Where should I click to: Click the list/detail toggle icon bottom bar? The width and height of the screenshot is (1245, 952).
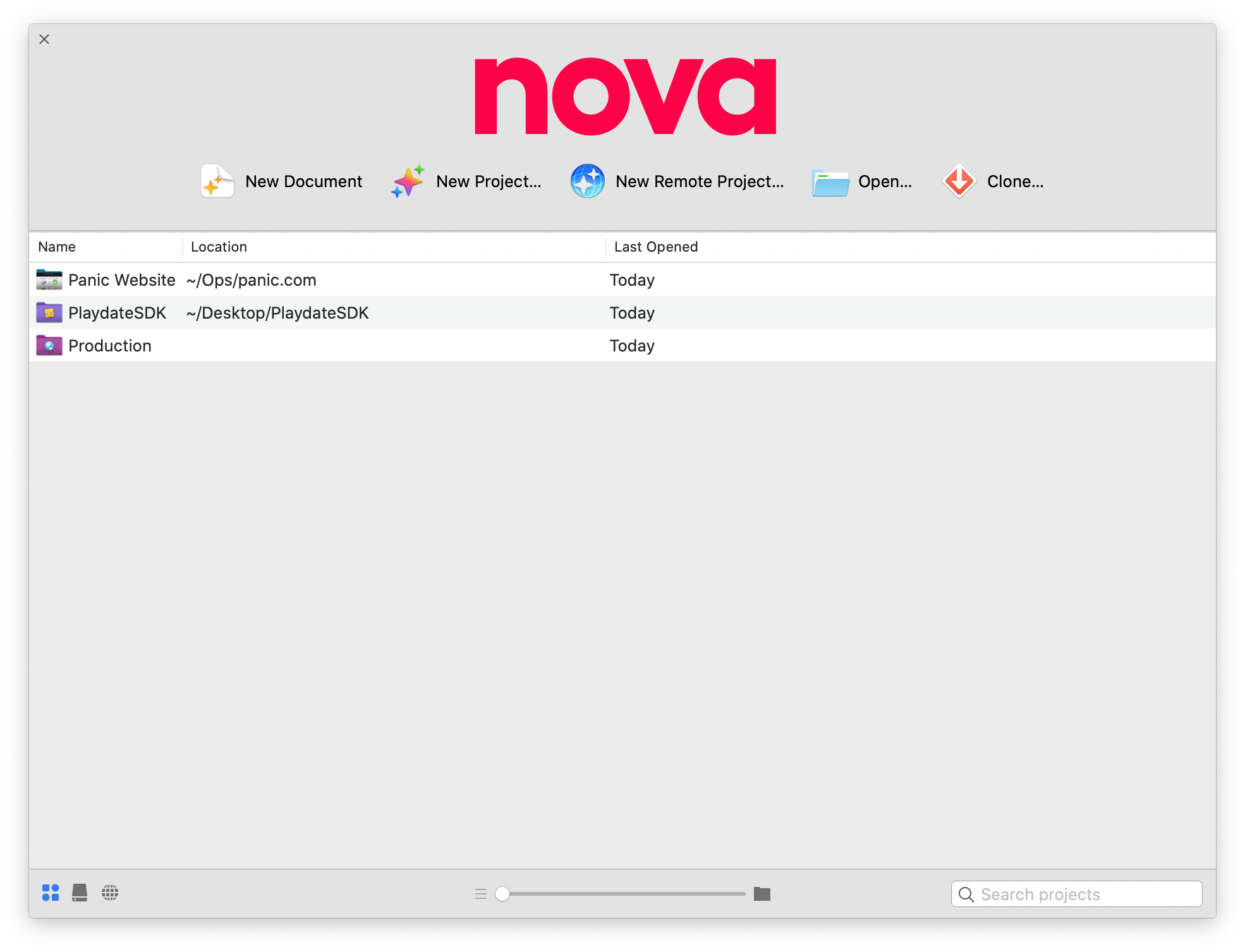coord(481,893)
